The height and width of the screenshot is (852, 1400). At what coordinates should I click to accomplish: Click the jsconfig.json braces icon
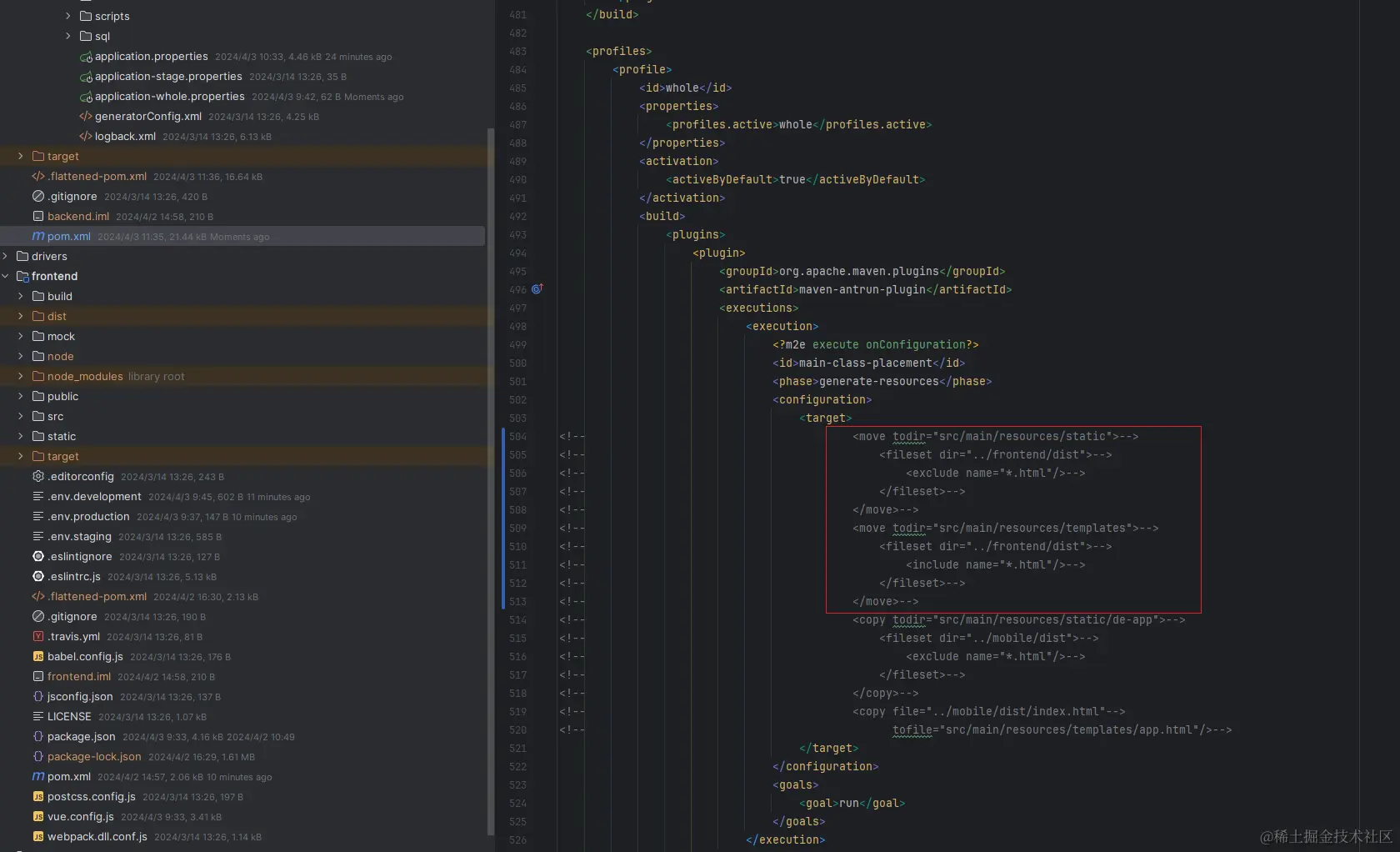(38, 697)
